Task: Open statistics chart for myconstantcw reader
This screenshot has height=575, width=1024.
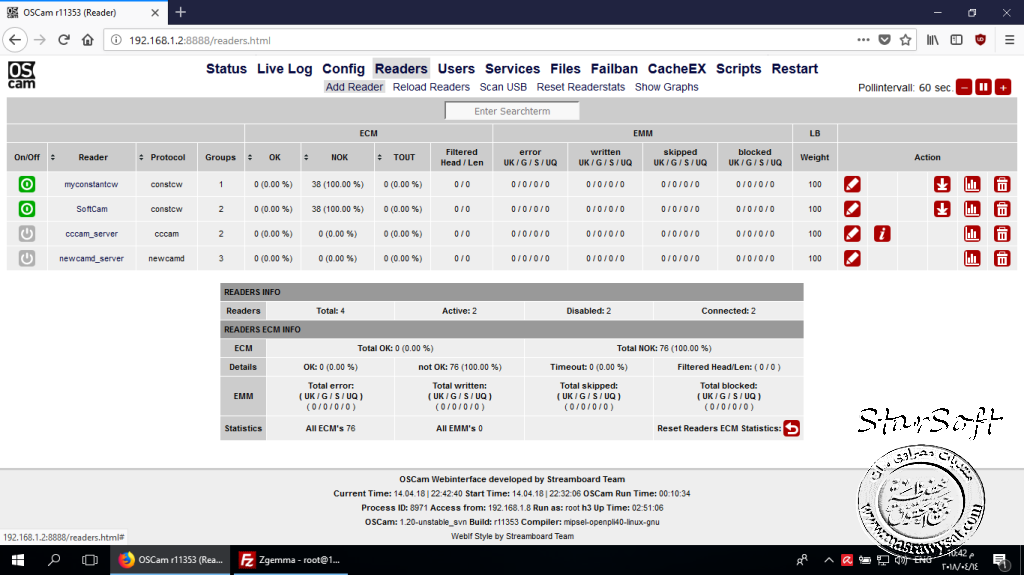Action: pyautogui.click(x=972, y=184)
